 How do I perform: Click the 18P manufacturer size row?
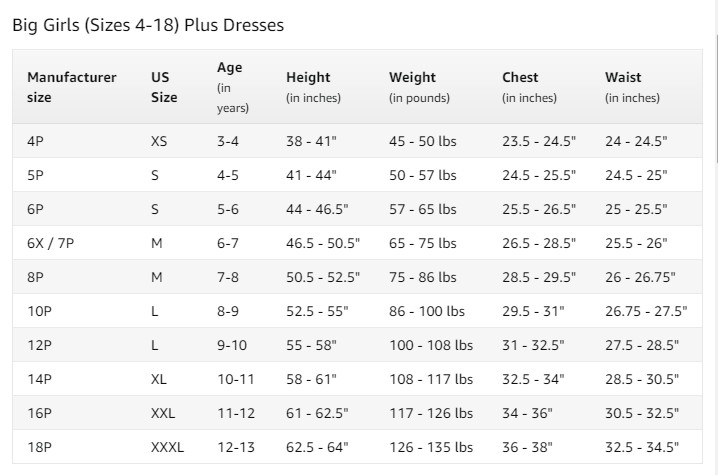point(357,447)
